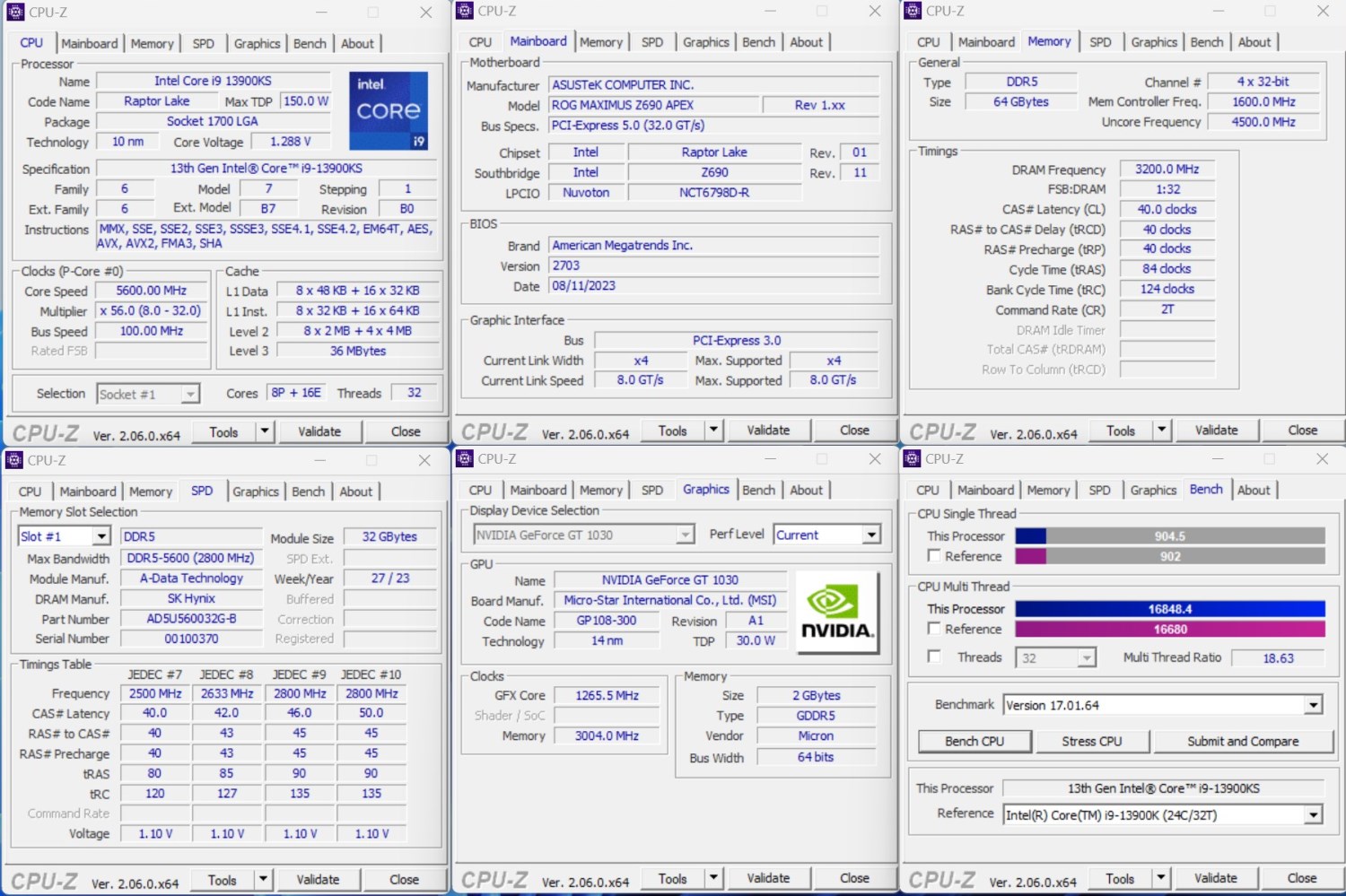The width and height of the screenshot is (1346, 896).
Task: Click the CPU-Z title bar icon of the Mainboard window
Action: click(464, 11)
